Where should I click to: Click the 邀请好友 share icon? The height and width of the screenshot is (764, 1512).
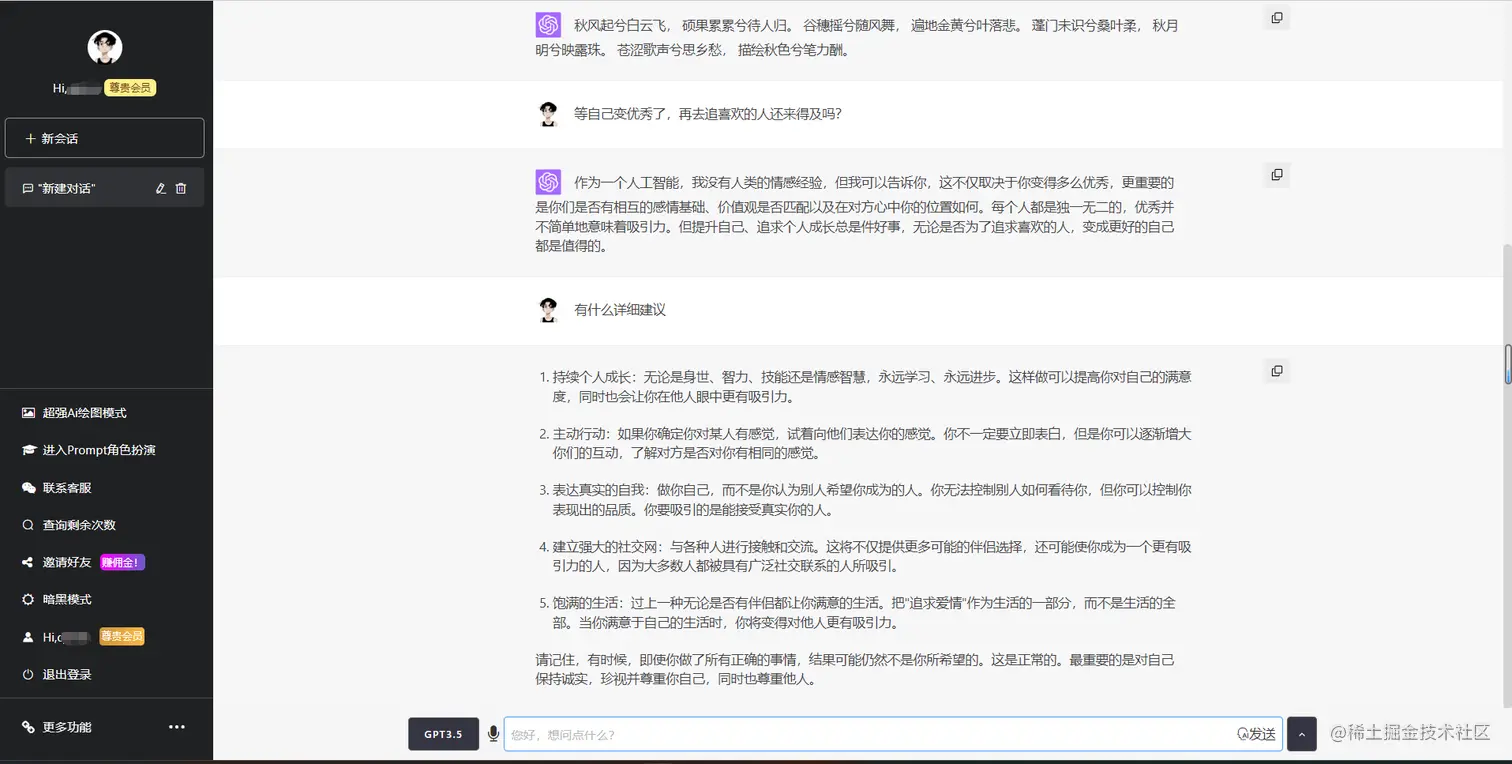point(26,562)
